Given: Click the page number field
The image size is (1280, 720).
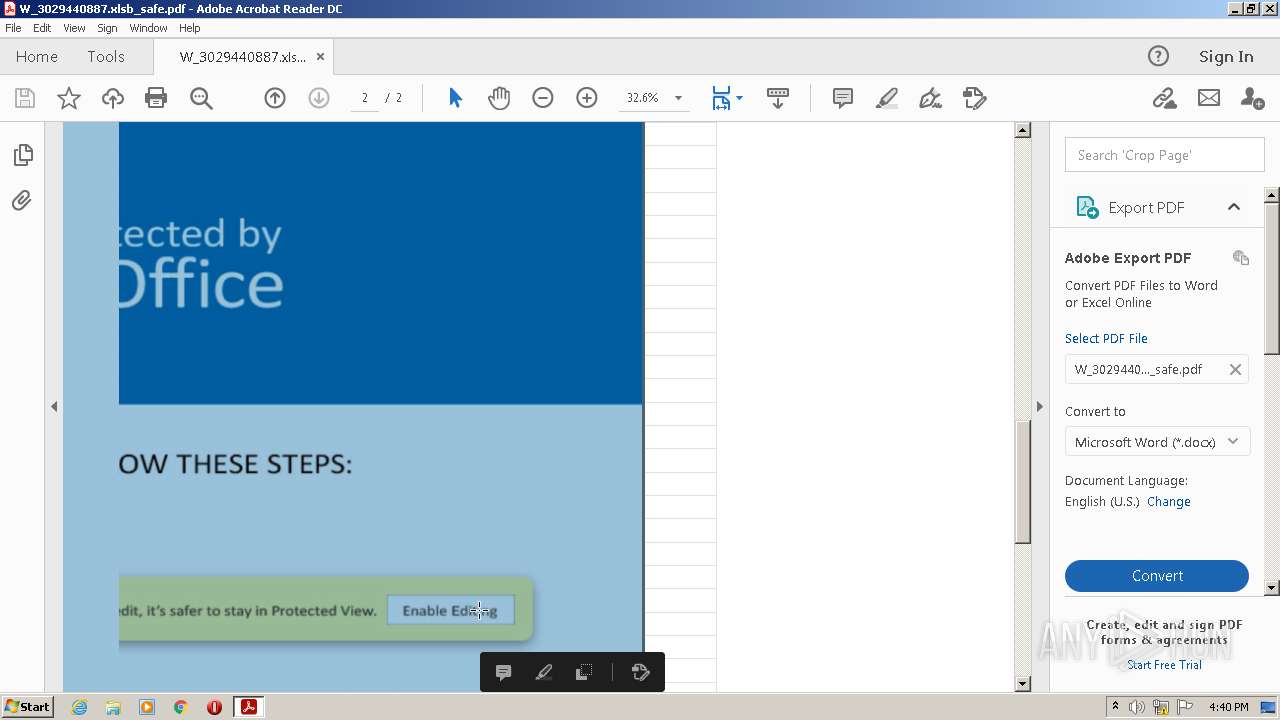Looking at the screenshot, I should coord(365,98).
